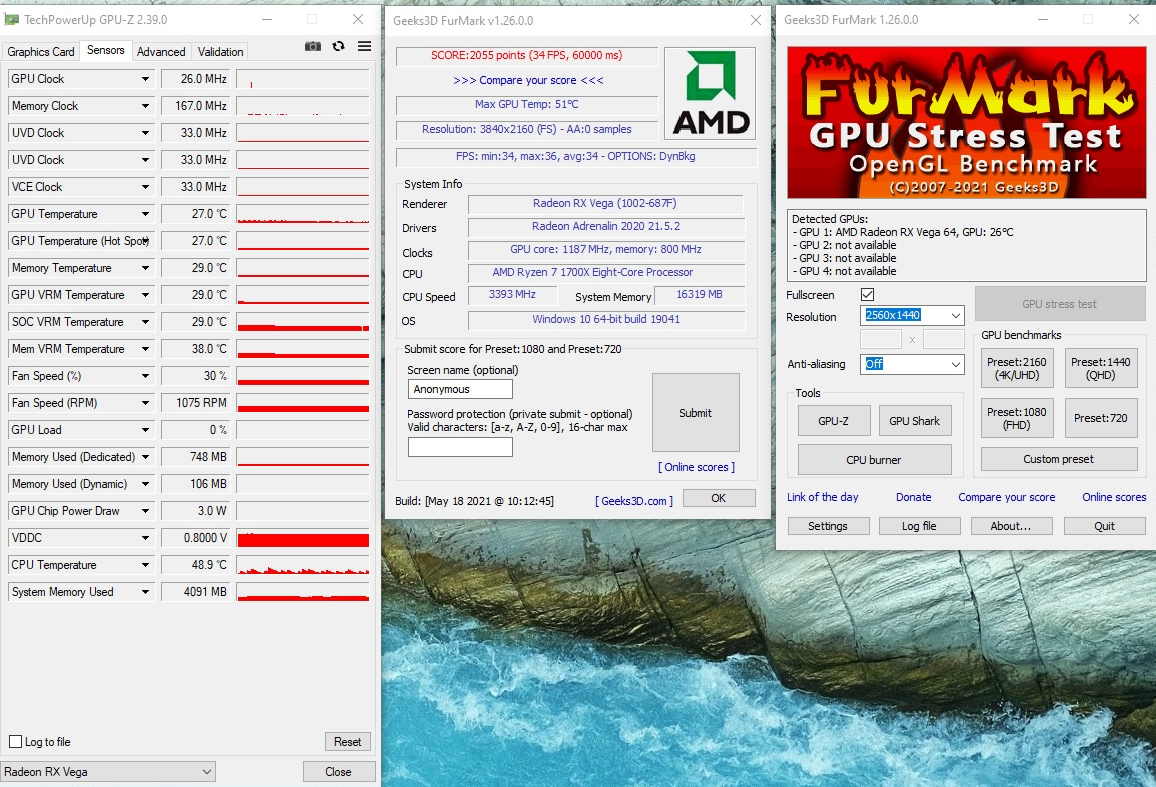Open FurMark Settings button
The height and width of the screenshot is (787, 1156).
(x=828, y=526)
